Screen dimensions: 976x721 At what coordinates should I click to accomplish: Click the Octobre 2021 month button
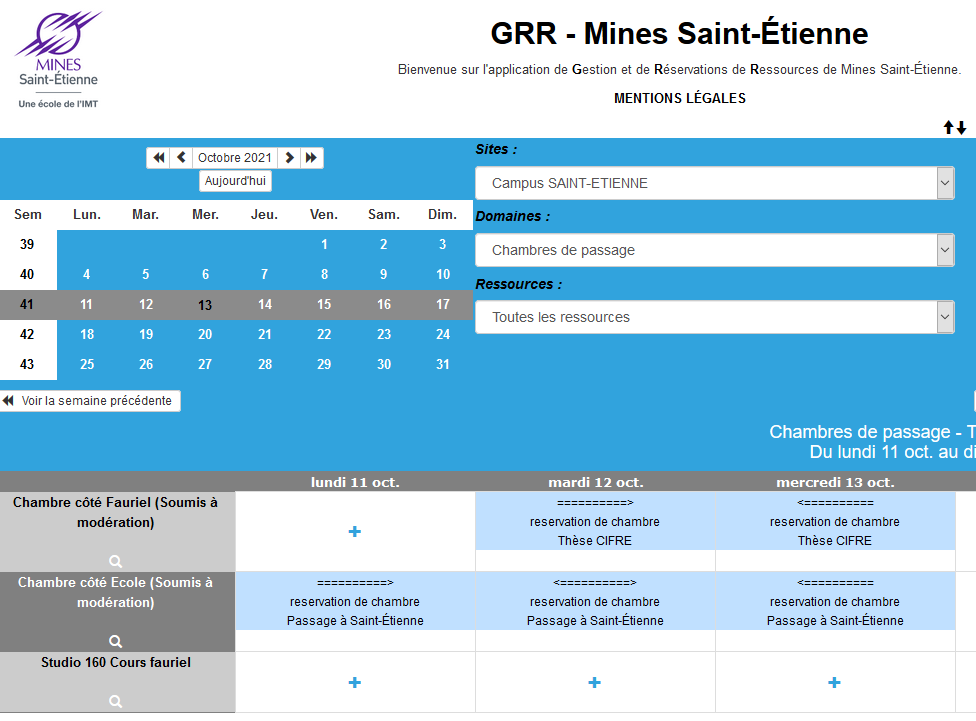(x=235, y=158)
